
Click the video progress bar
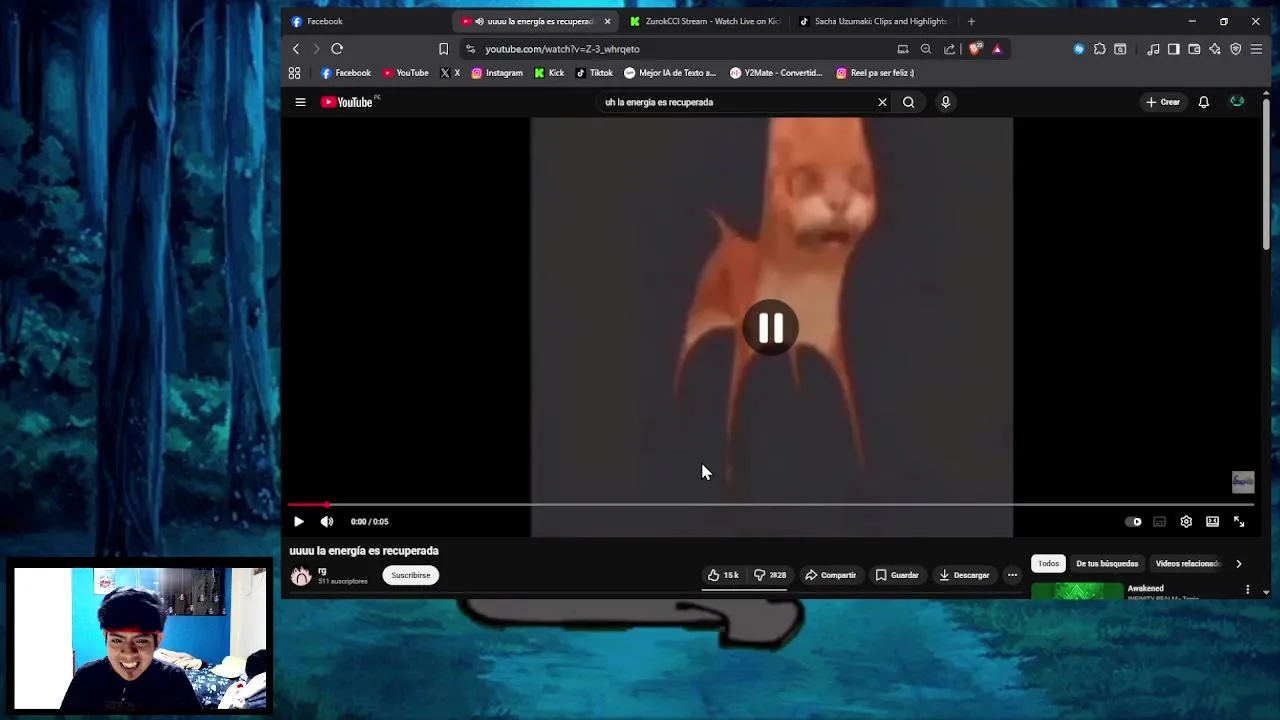[770, 505]
